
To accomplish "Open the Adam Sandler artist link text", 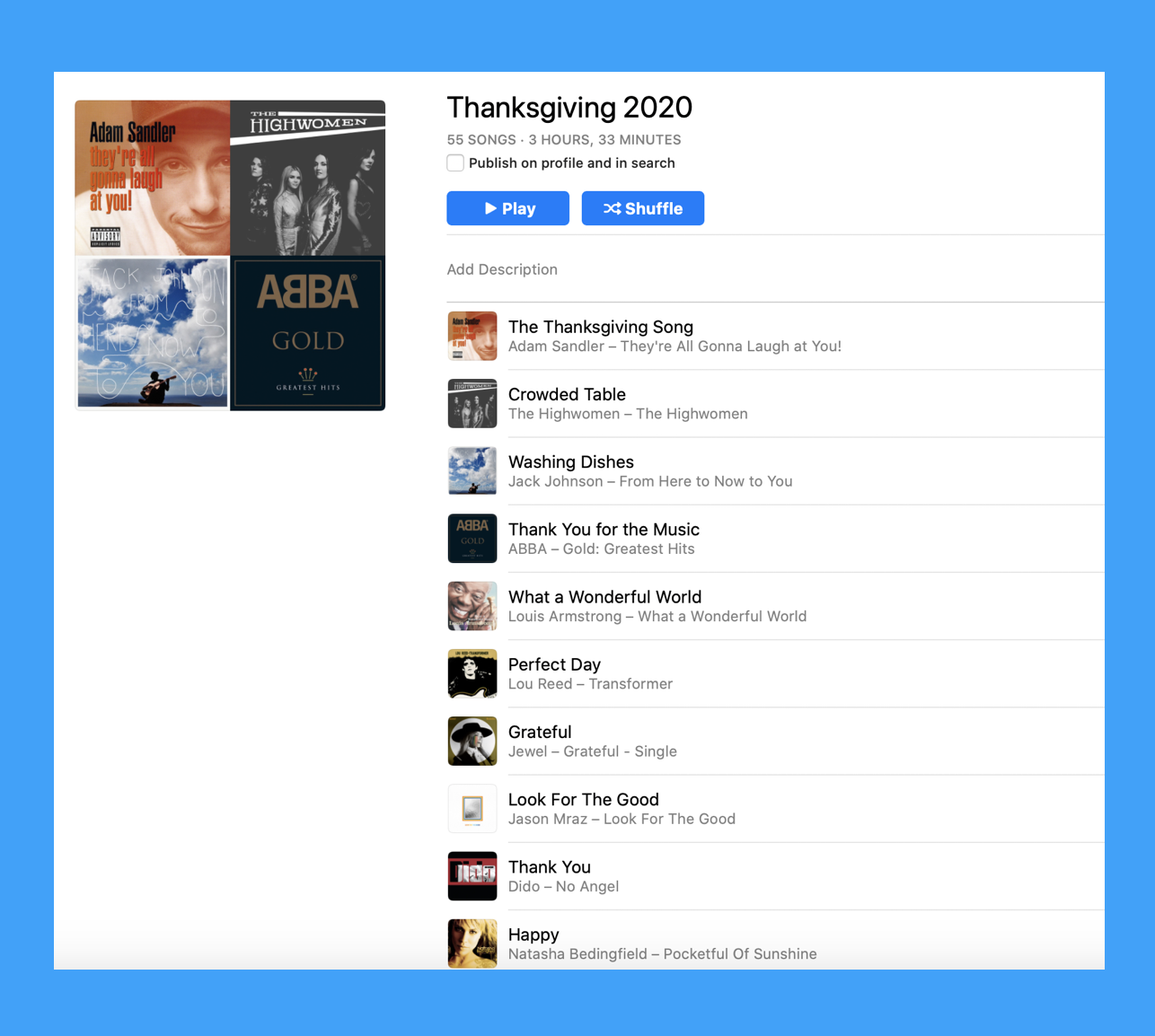I will coord(556,347).
